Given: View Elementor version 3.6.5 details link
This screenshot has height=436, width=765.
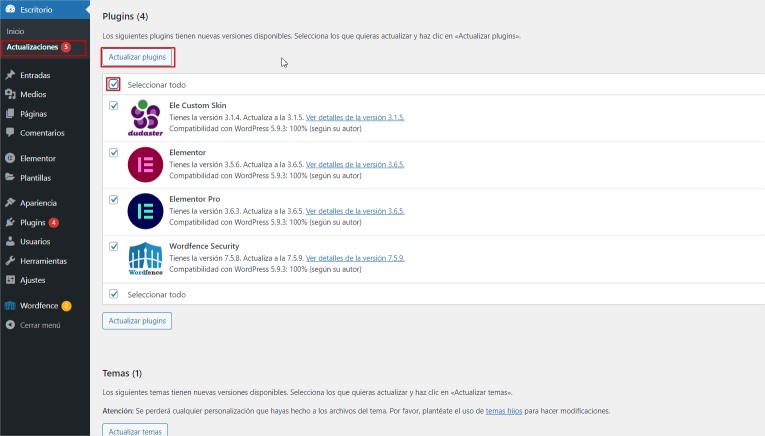Looking at the screenshot, I should [355, 164].
